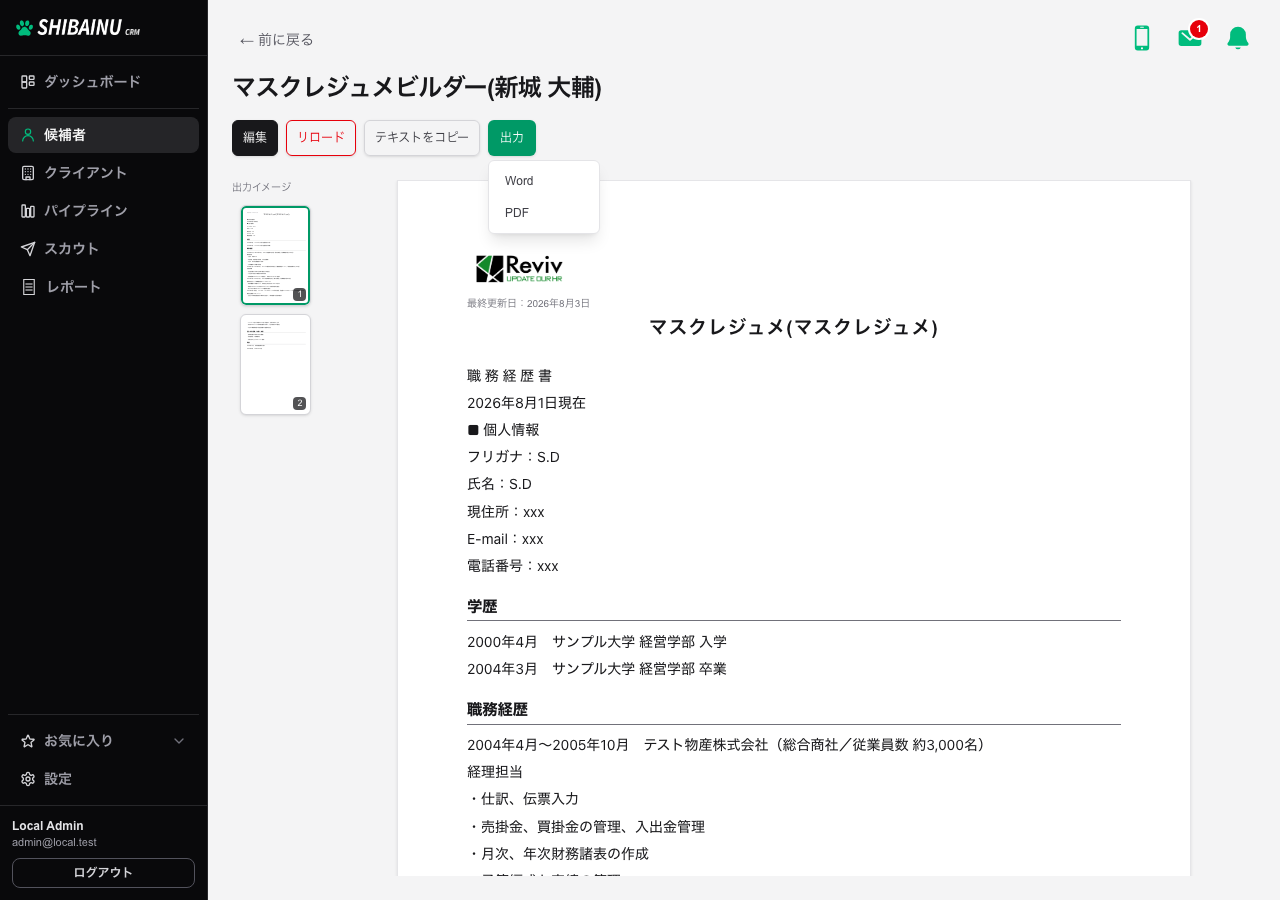Screen dimensions: 1280x900
Task: Open the mail inbox with badge
Action: tap(1190, 37)
